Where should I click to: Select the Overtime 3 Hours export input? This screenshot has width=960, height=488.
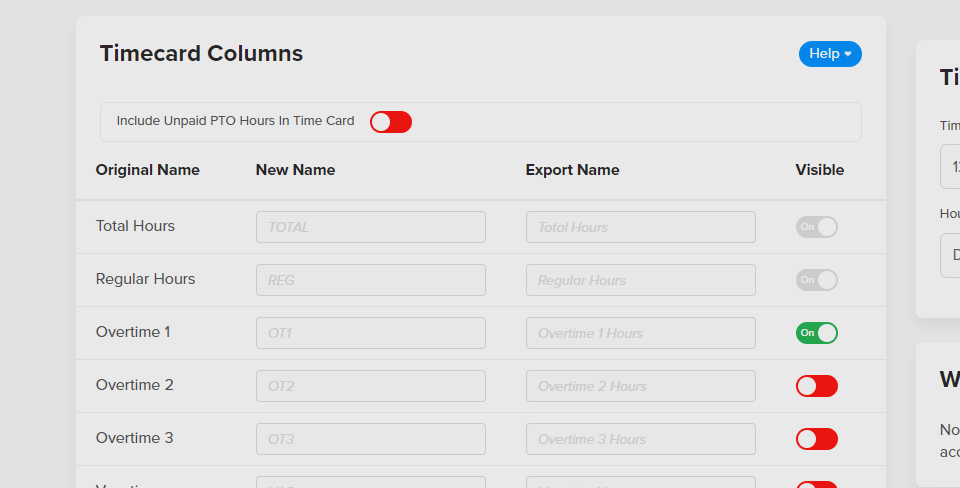tap(640, 439)
